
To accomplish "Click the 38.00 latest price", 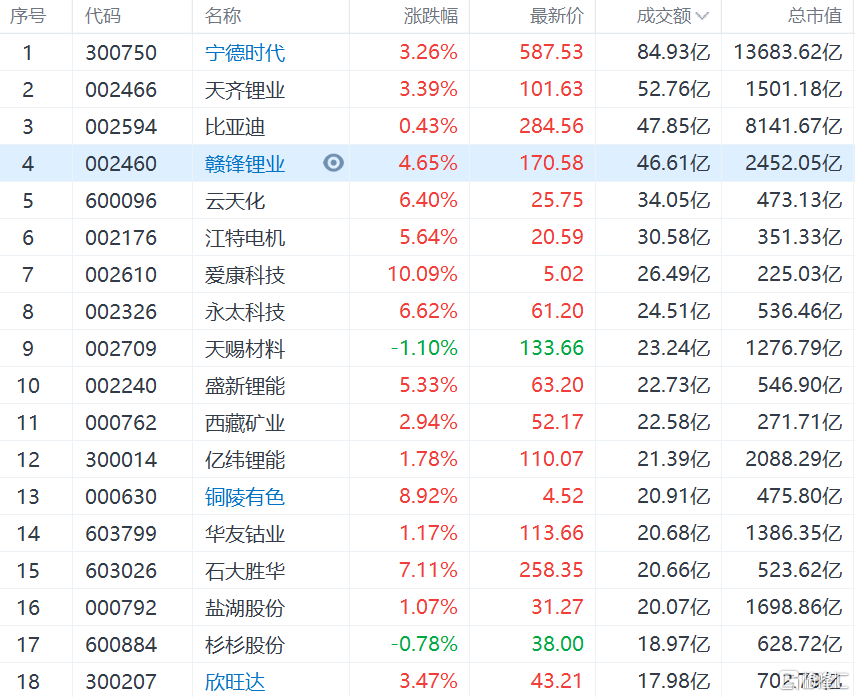I will coord(557,644).
